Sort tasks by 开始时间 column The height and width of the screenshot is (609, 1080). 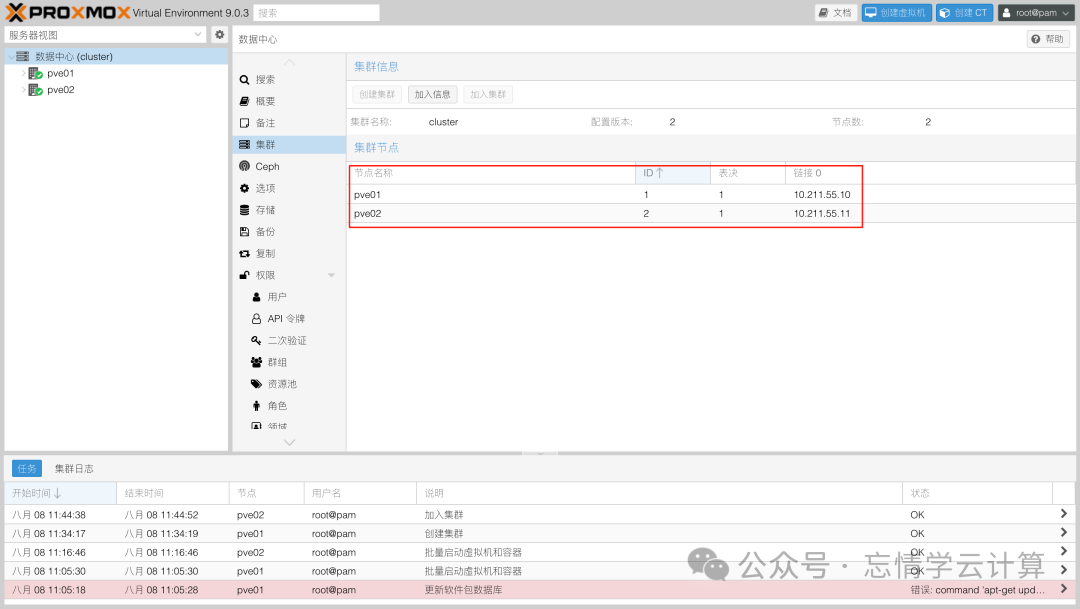61,493
